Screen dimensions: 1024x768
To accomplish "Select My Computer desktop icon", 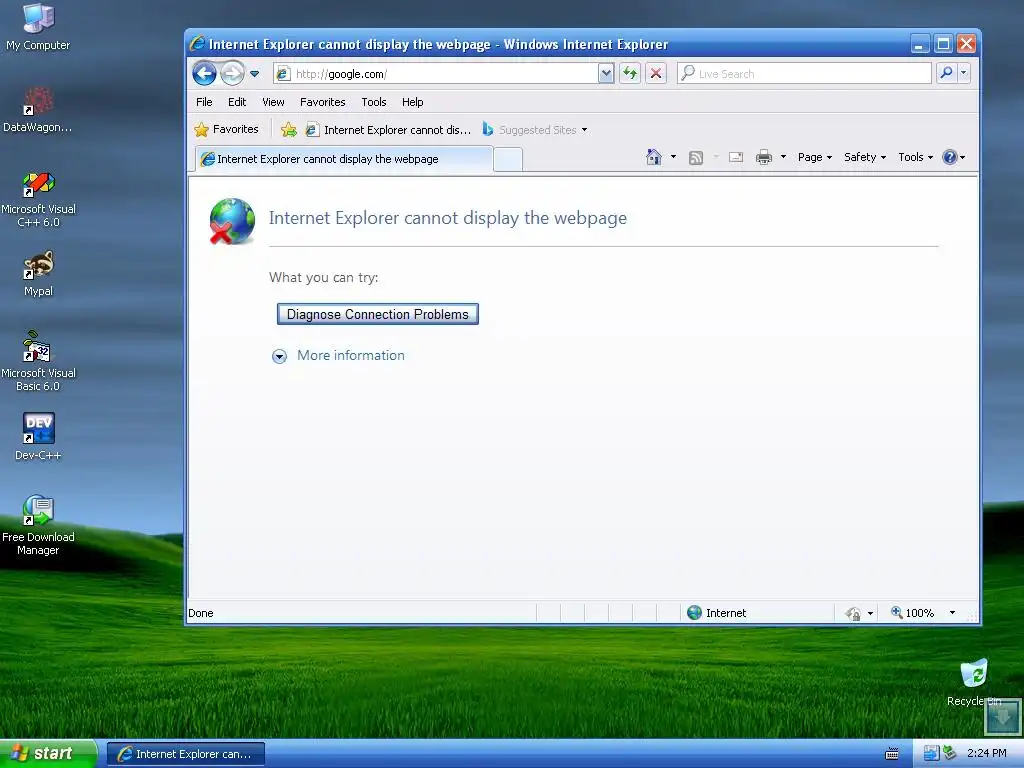I will click(38, 27).
